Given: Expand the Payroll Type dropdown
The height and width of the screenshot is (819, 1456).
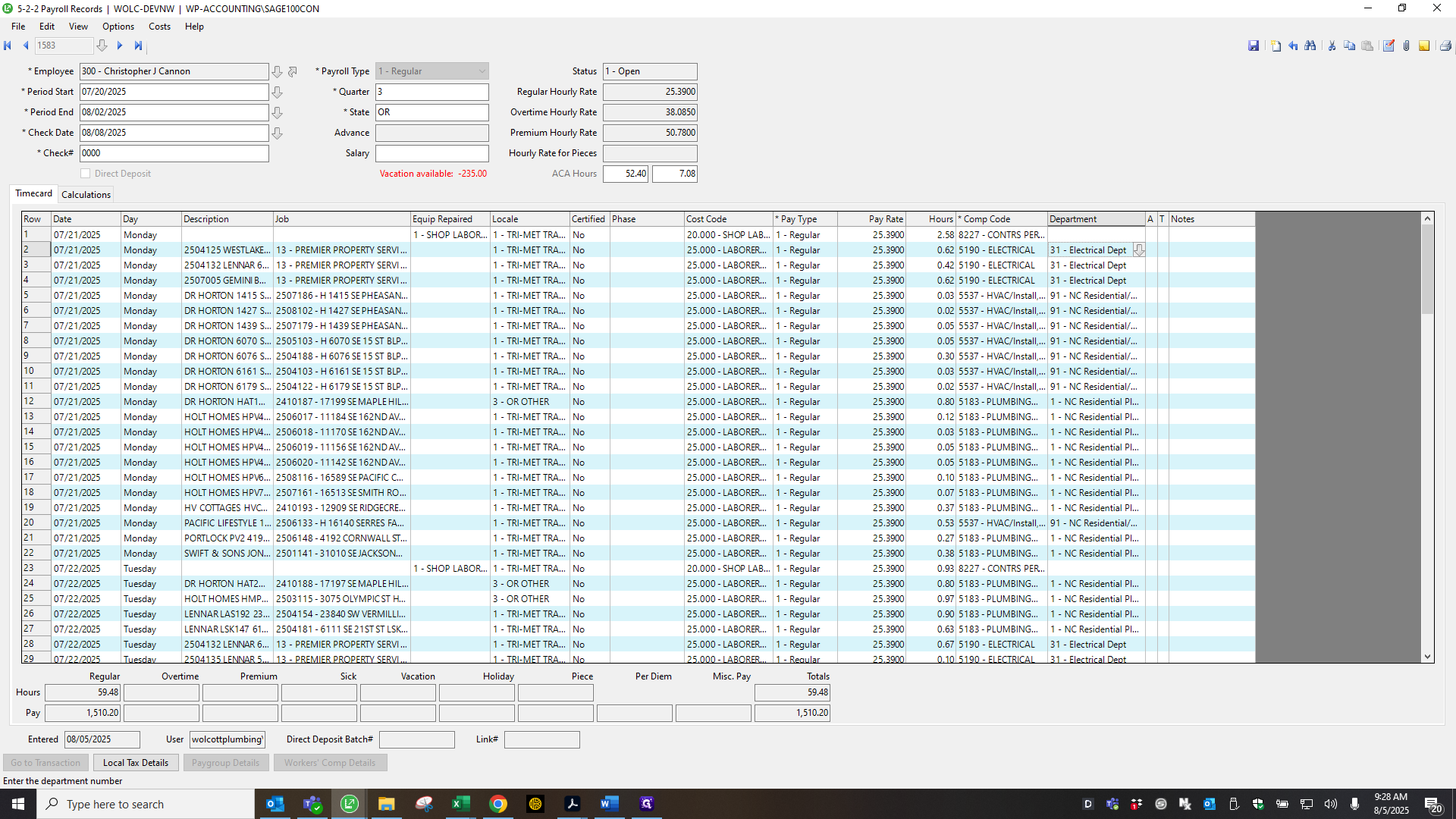Looking at the screenshot, I should click(482, 71).
